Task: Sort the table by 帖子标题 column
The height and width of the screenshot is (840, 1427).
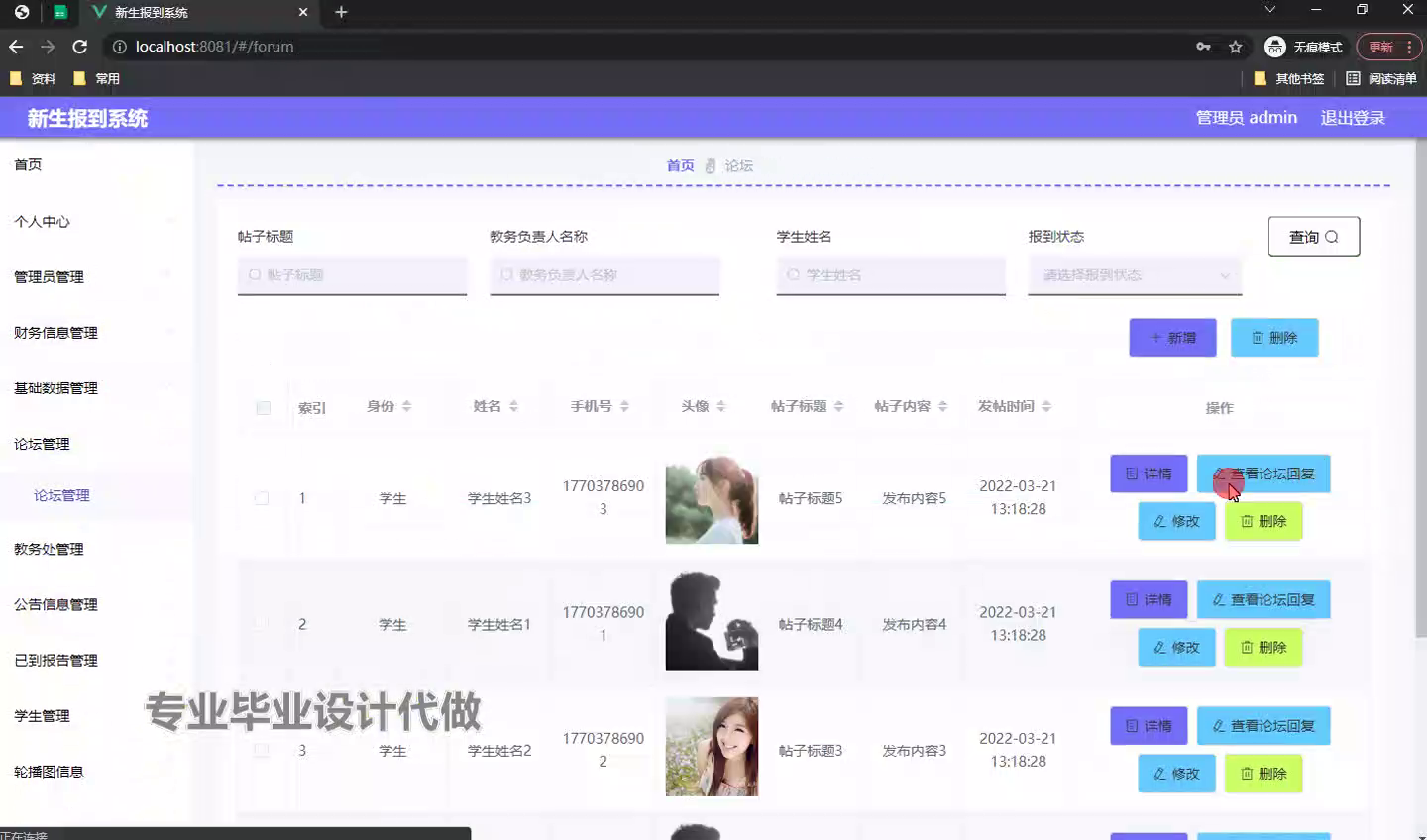Action: coord(838,406)
